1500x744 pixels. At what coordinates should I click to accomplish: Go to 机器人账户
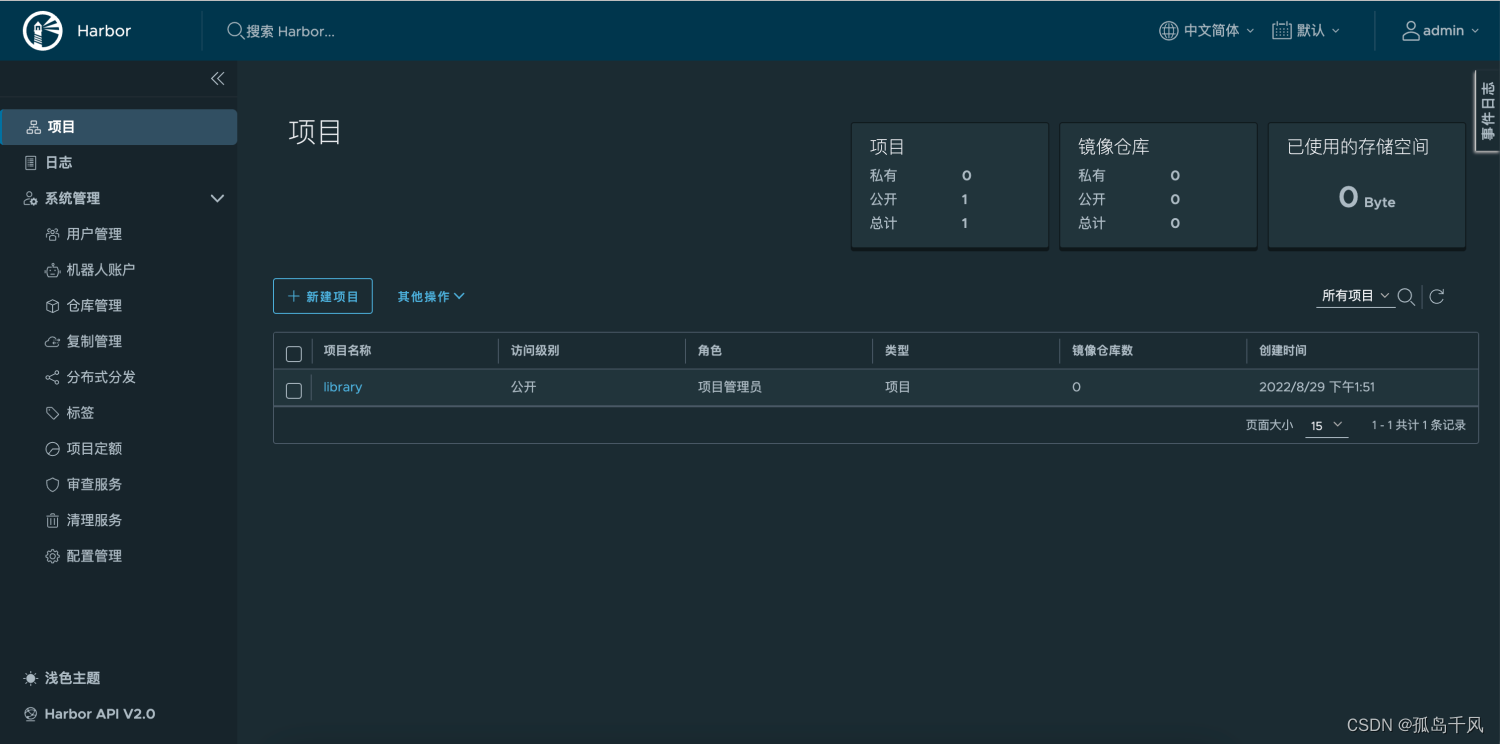(x=101, y=270)
